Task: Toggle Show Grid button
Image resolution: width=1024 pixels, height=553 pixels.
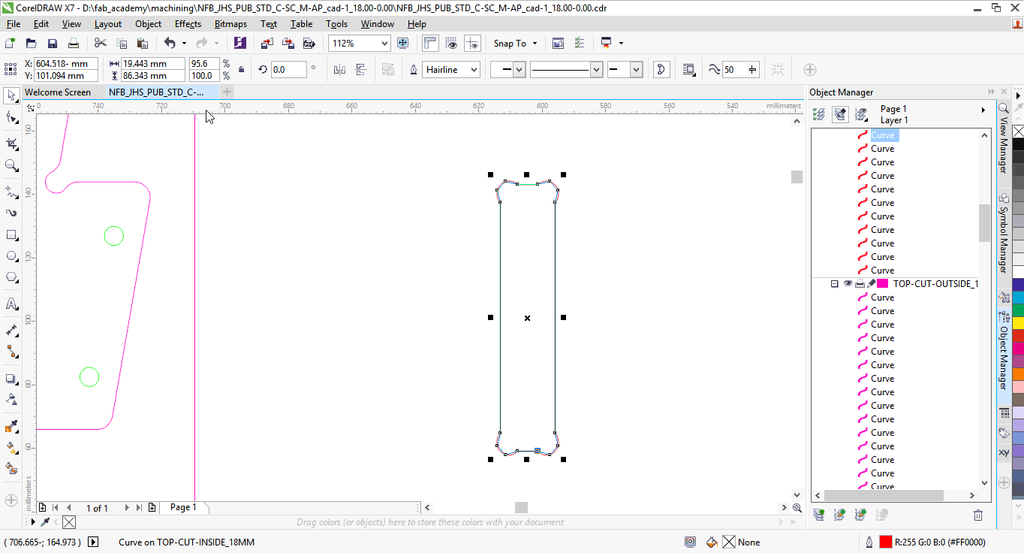Action: pos(451,43)
